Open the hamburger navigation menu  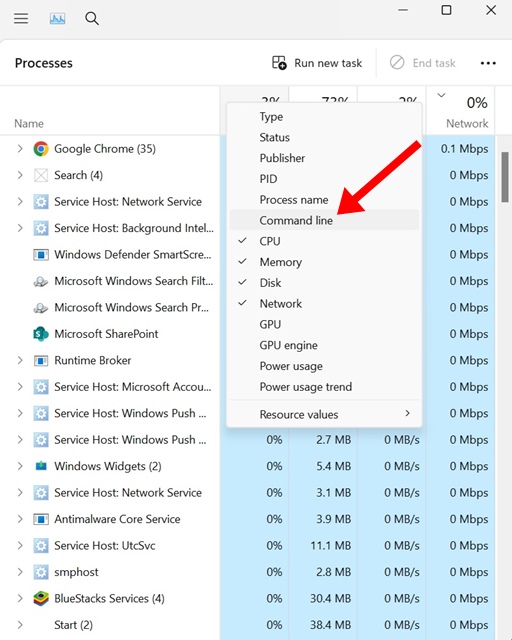[21, 18]
